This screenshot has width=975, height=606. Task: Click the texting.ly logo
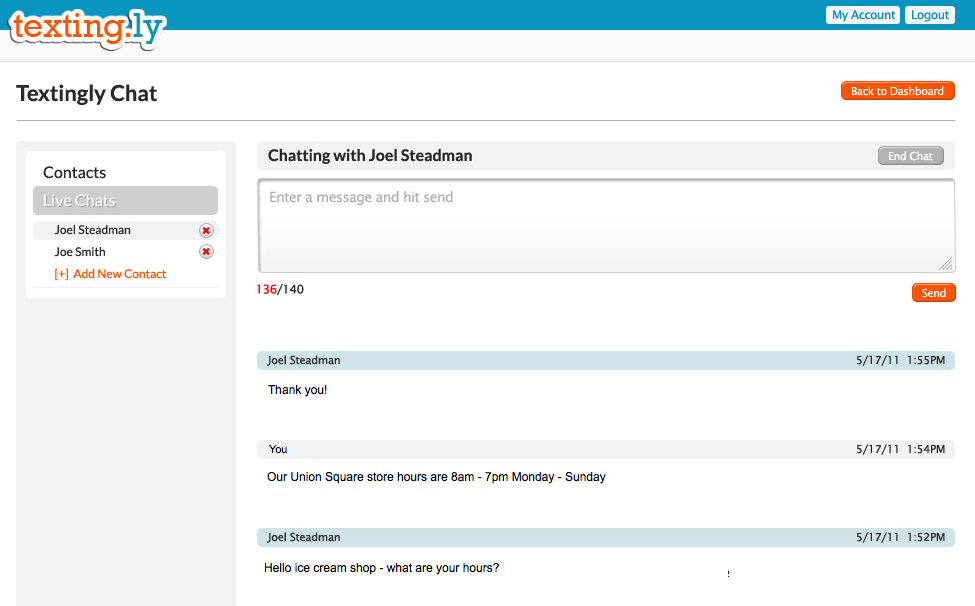[x=87, y=29]
